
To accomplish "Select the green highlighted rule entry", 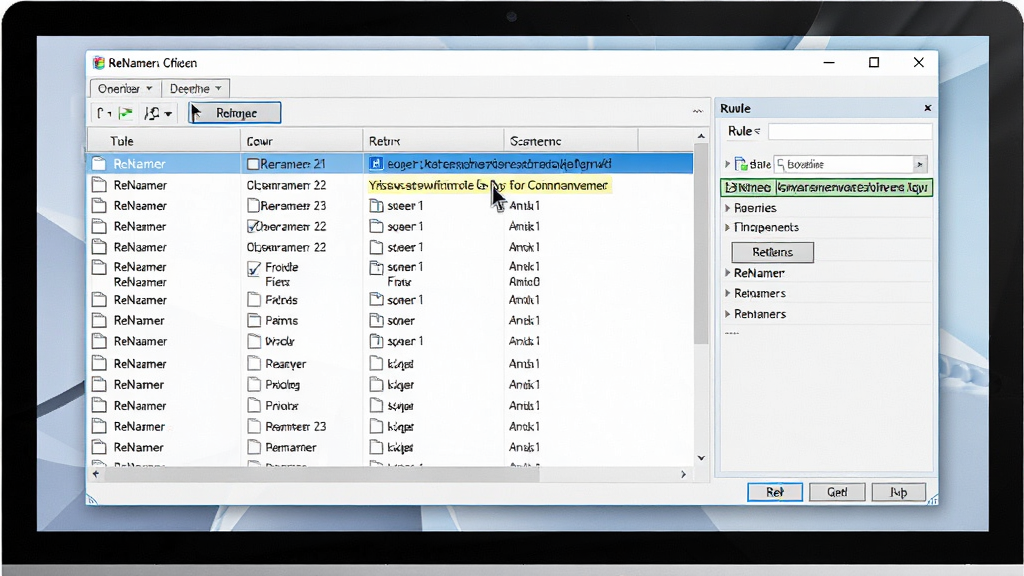I will [826, 188].
